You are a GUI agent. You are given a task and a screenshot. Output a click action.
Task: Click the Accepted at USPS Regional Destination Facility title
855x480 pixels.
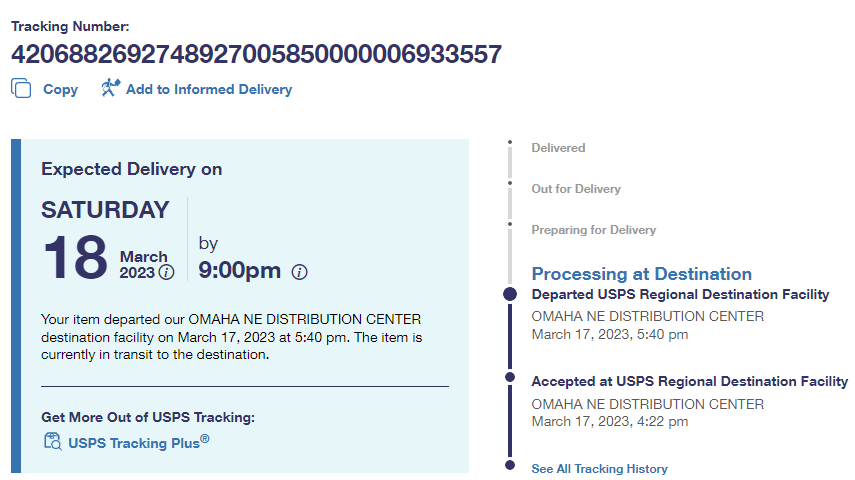(x=689, y=381)
